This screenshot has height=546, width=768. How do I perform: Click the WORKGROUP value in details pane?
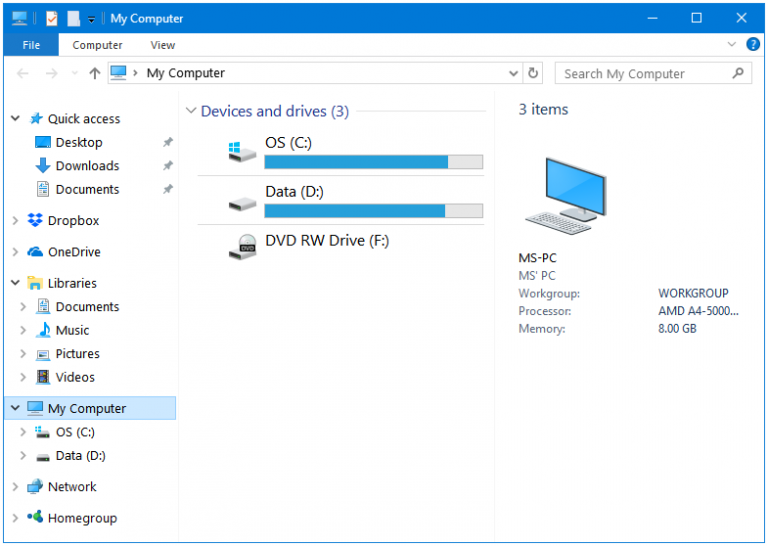point(693,293)
